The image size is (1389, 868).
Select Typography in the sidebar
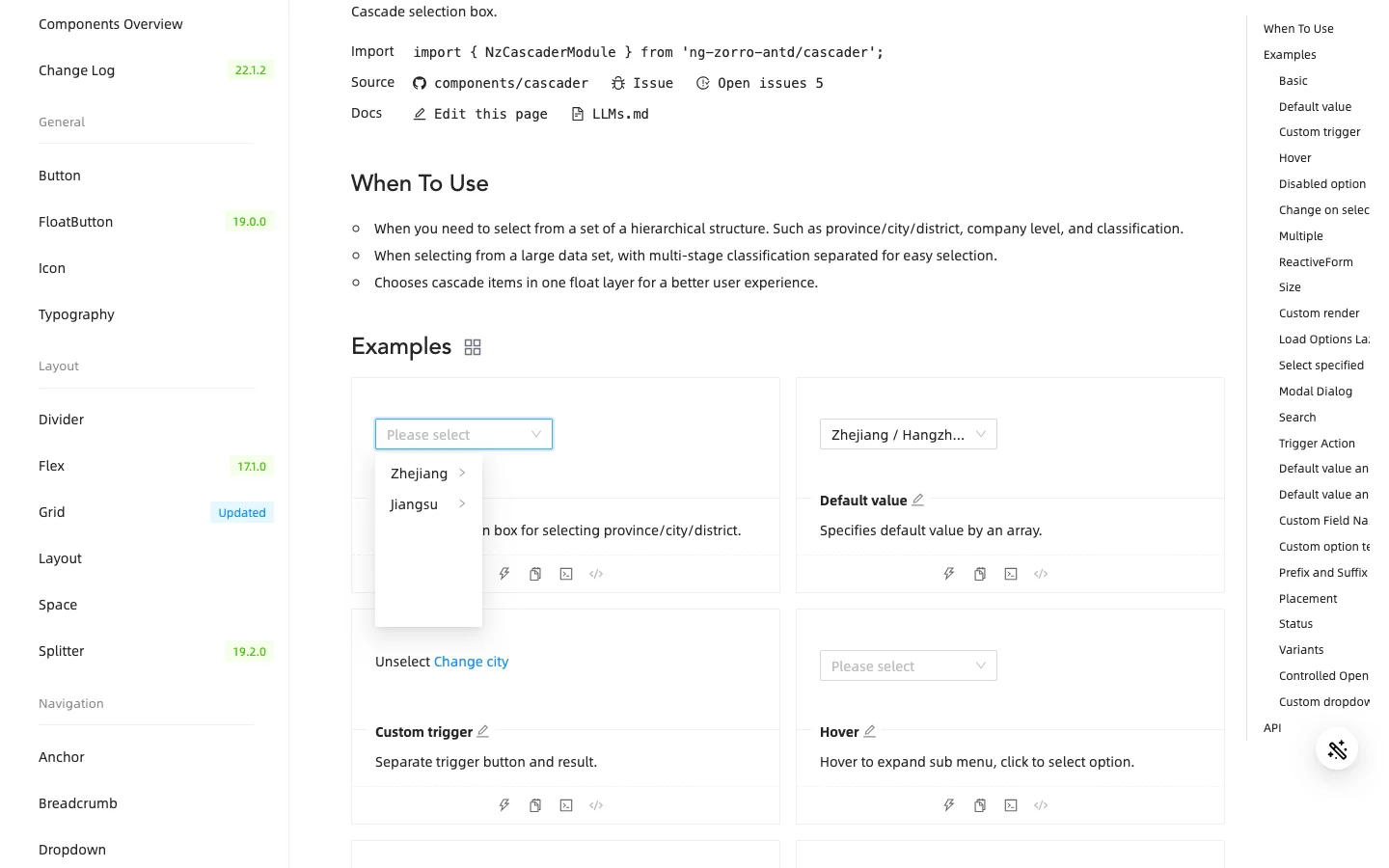[76, 314]
